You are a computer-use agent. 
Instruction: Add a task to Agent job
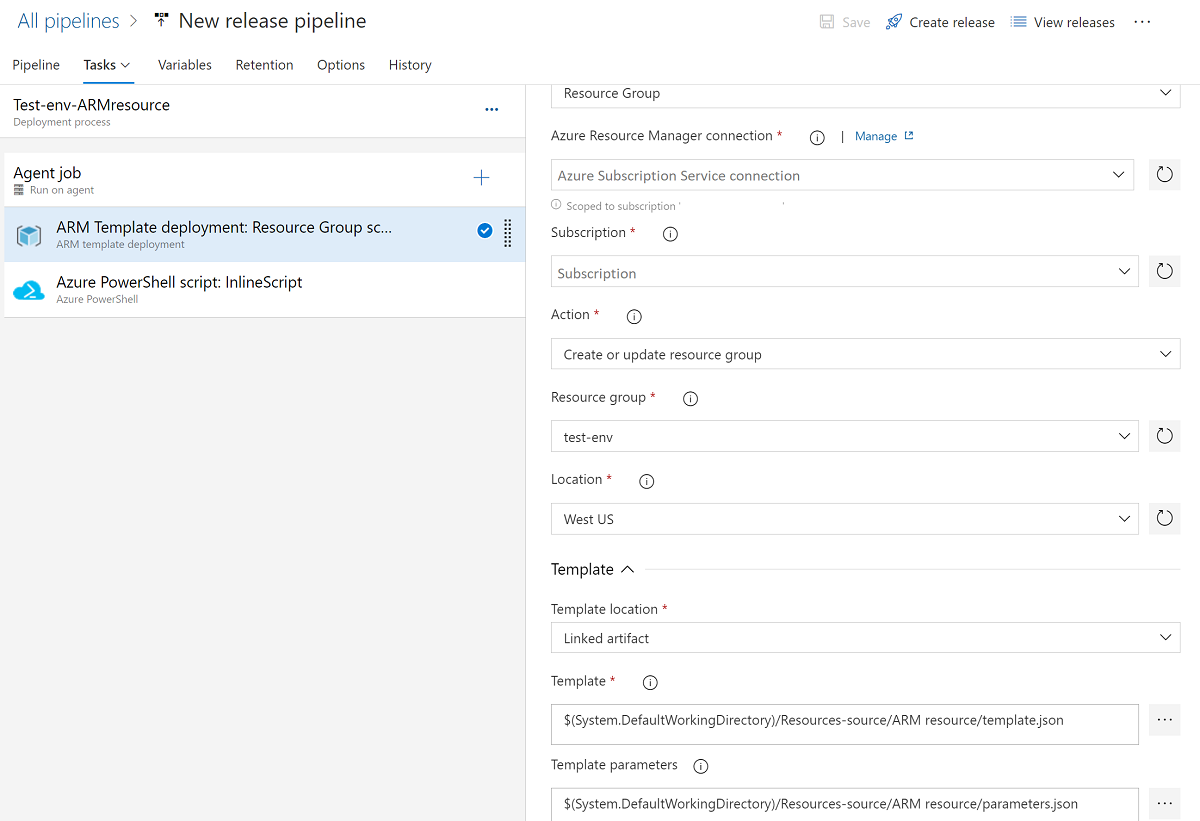(481, 178)
